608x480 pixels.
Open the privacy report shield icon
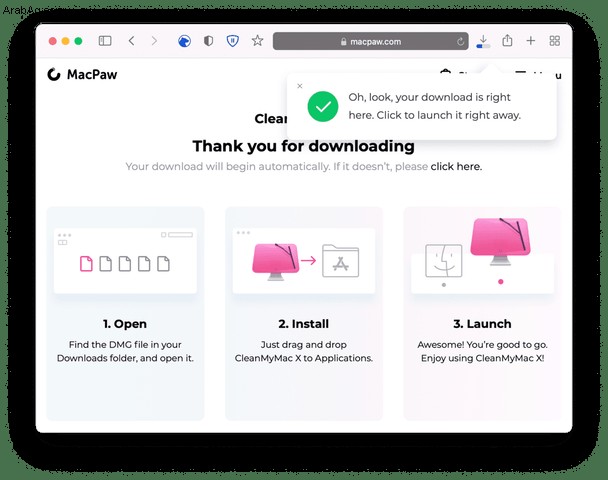[208, 41]
